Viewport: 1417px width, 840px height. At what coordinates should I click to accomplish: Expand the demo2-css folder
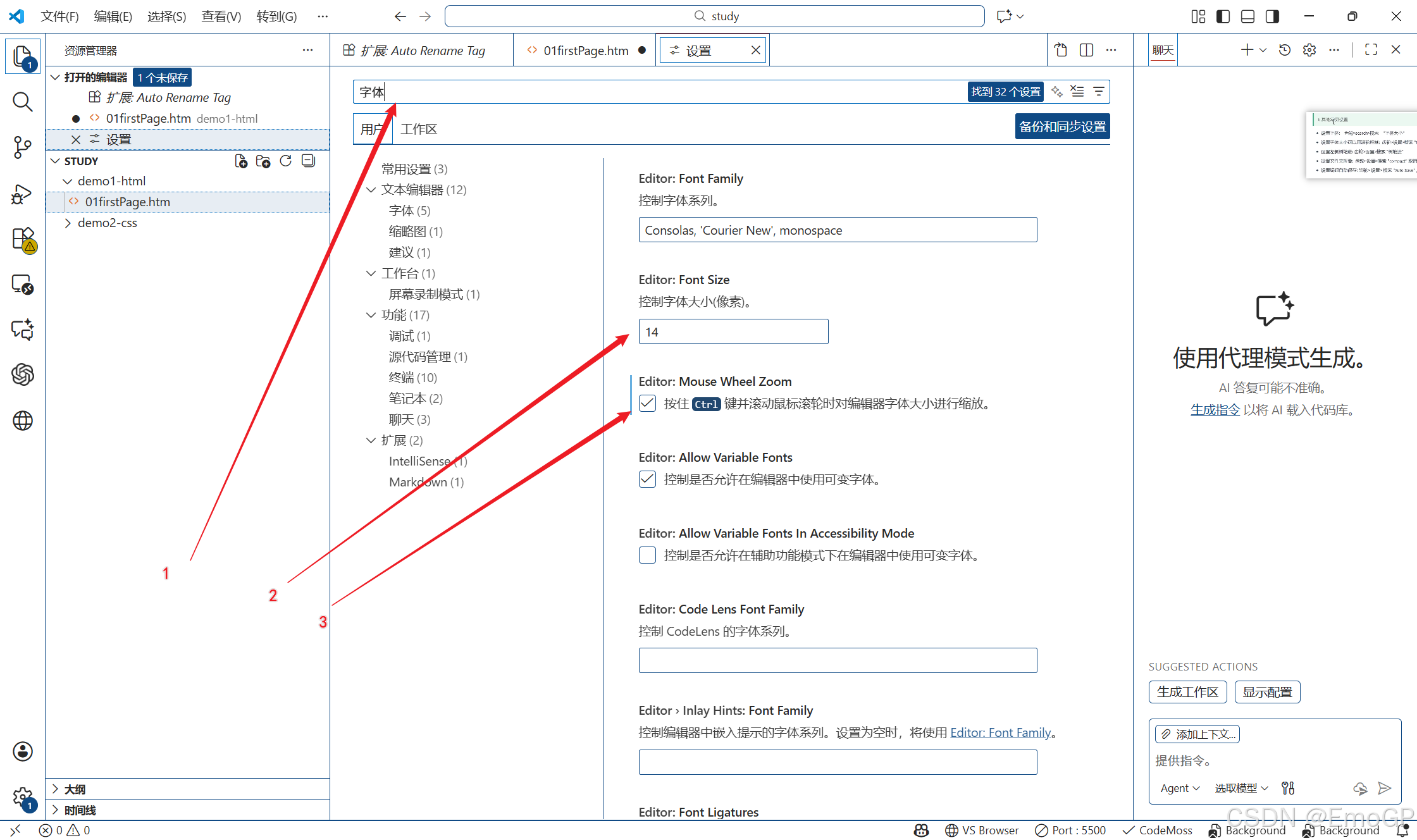pyautogui.click(x=107, y=223)
